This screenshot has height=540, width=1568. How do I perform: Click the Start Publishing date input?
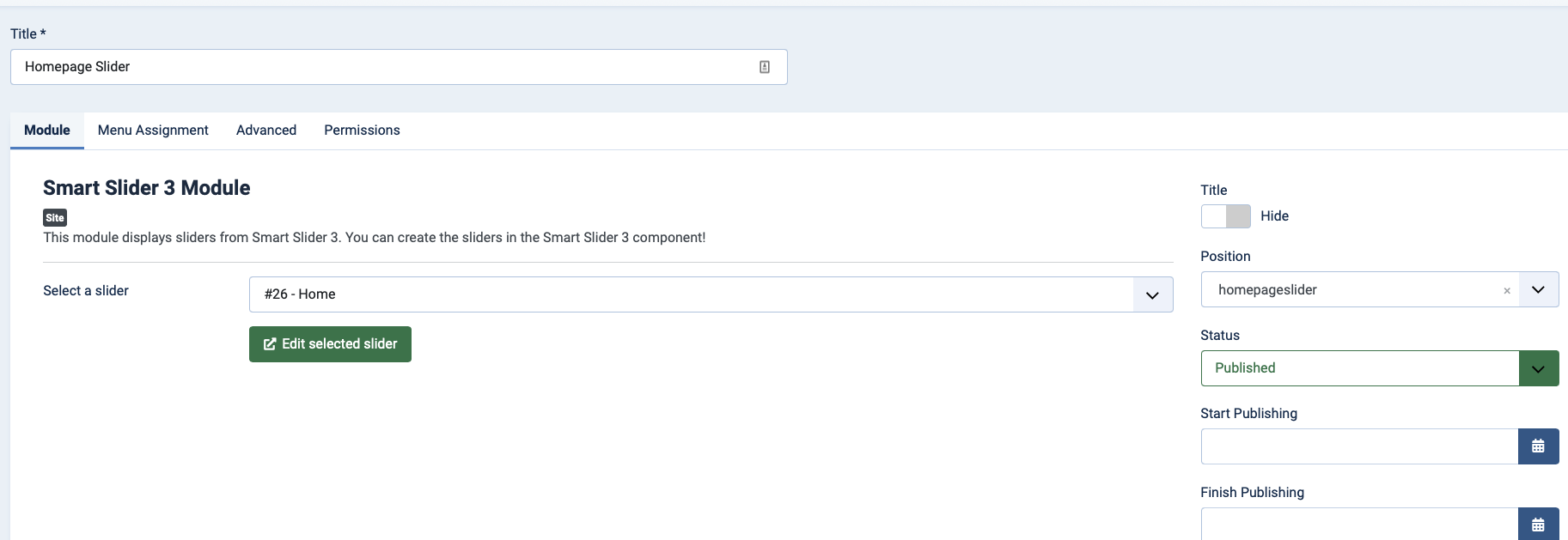pos(1359,446)
